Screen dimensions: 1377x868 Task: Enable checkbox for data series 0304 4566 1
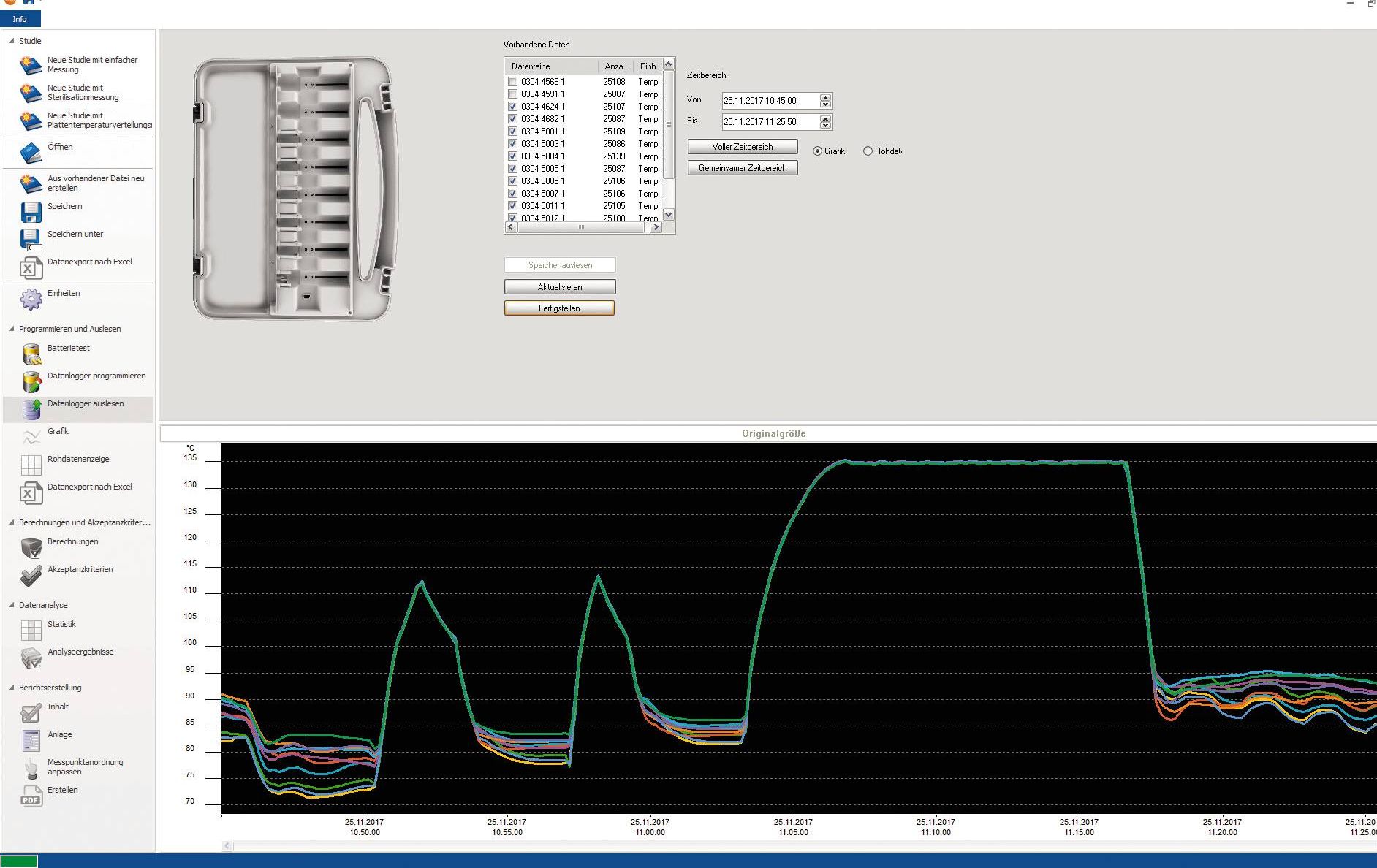(x=512, y=82)
